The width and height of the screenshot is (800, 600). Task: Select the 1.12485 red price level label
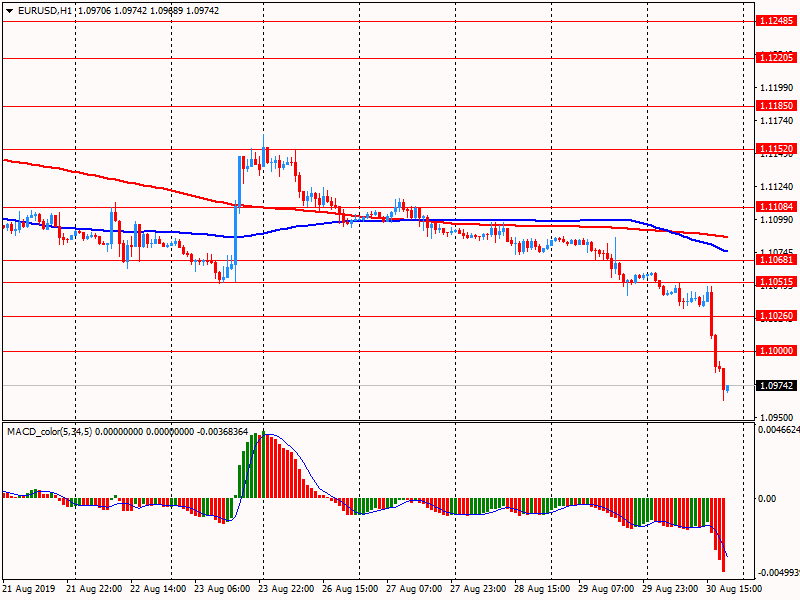(776, 21)
